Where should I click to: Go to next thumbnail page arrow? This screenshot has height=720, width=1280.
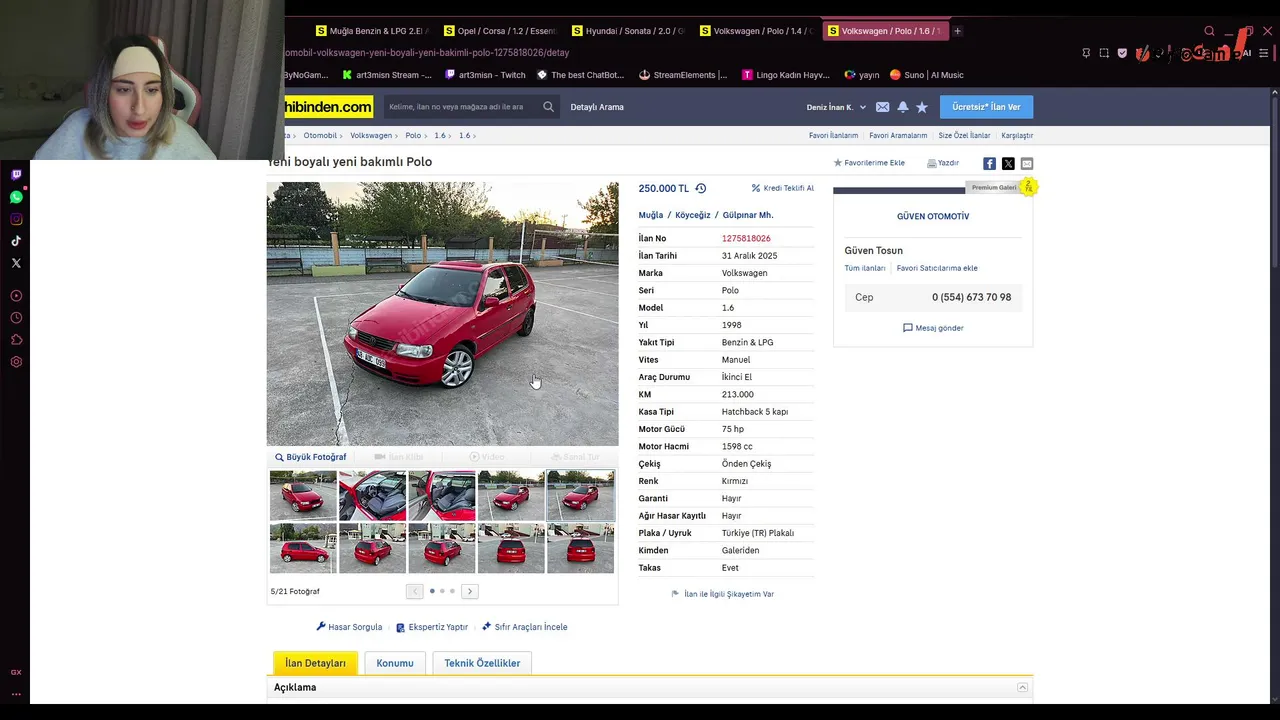click(x=469, y=591)
